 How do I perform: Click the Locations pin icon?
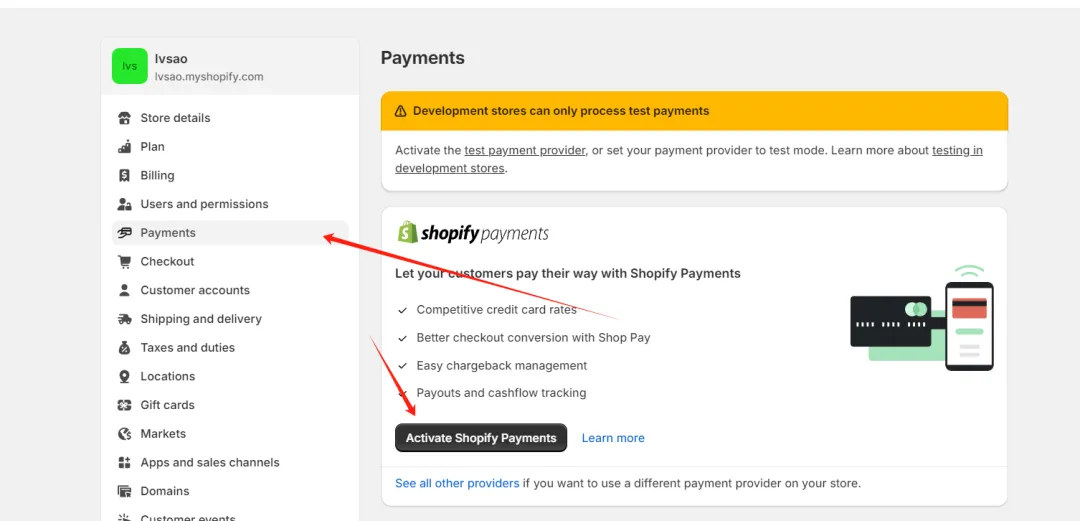(x=124, y=377)
